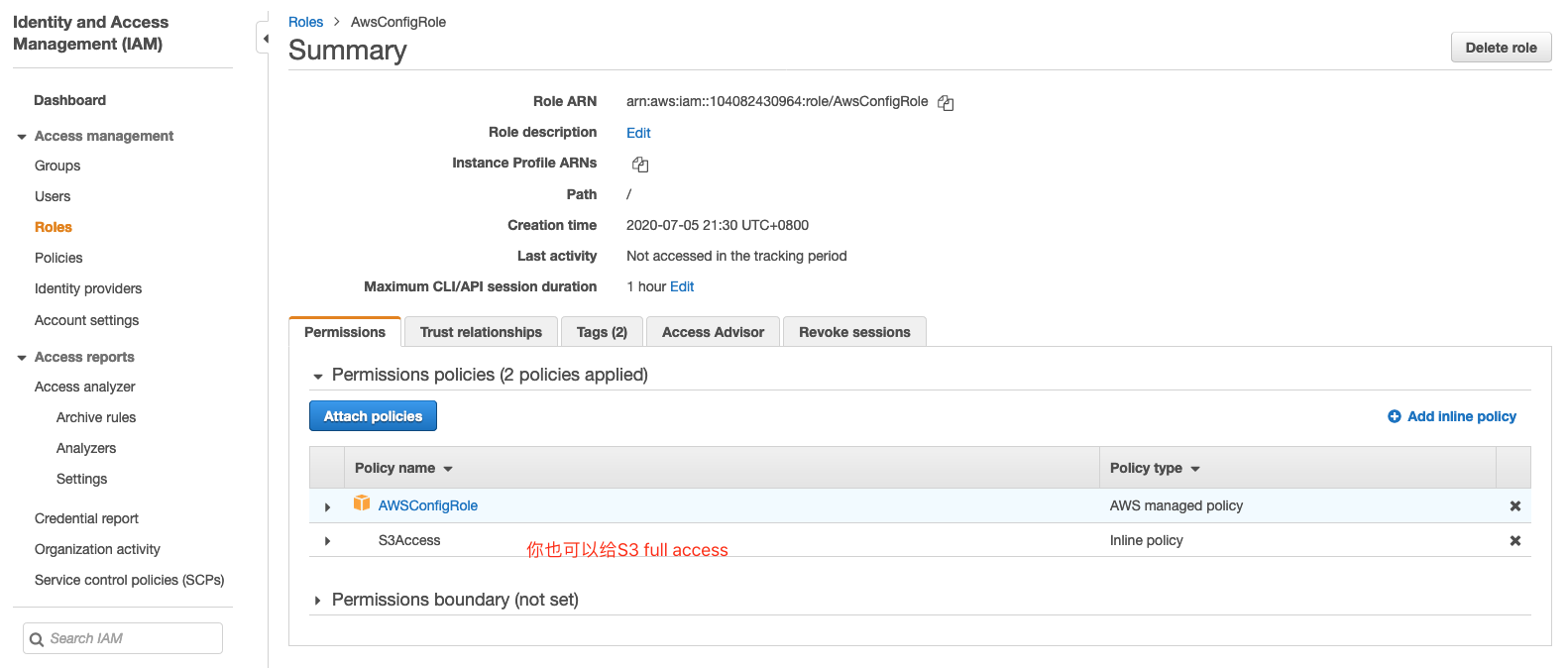This screenshot has width=1568, height=668.
Task: Open the Revoke sessions tab
Action: tap(854, 332)
